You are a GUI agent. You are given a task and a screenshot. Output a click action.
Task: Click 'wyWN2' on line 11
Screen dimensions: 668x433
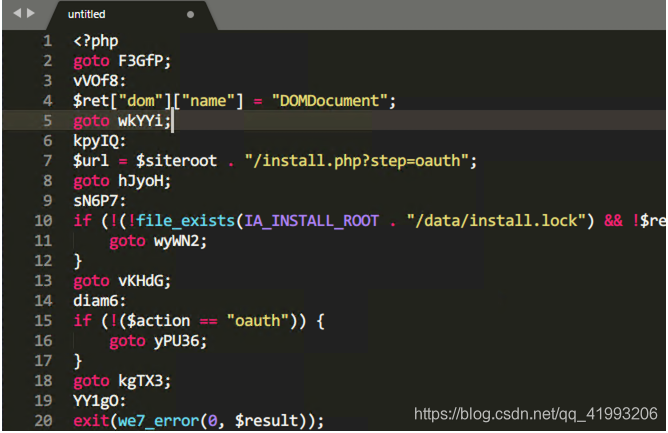tap(176, 241)
